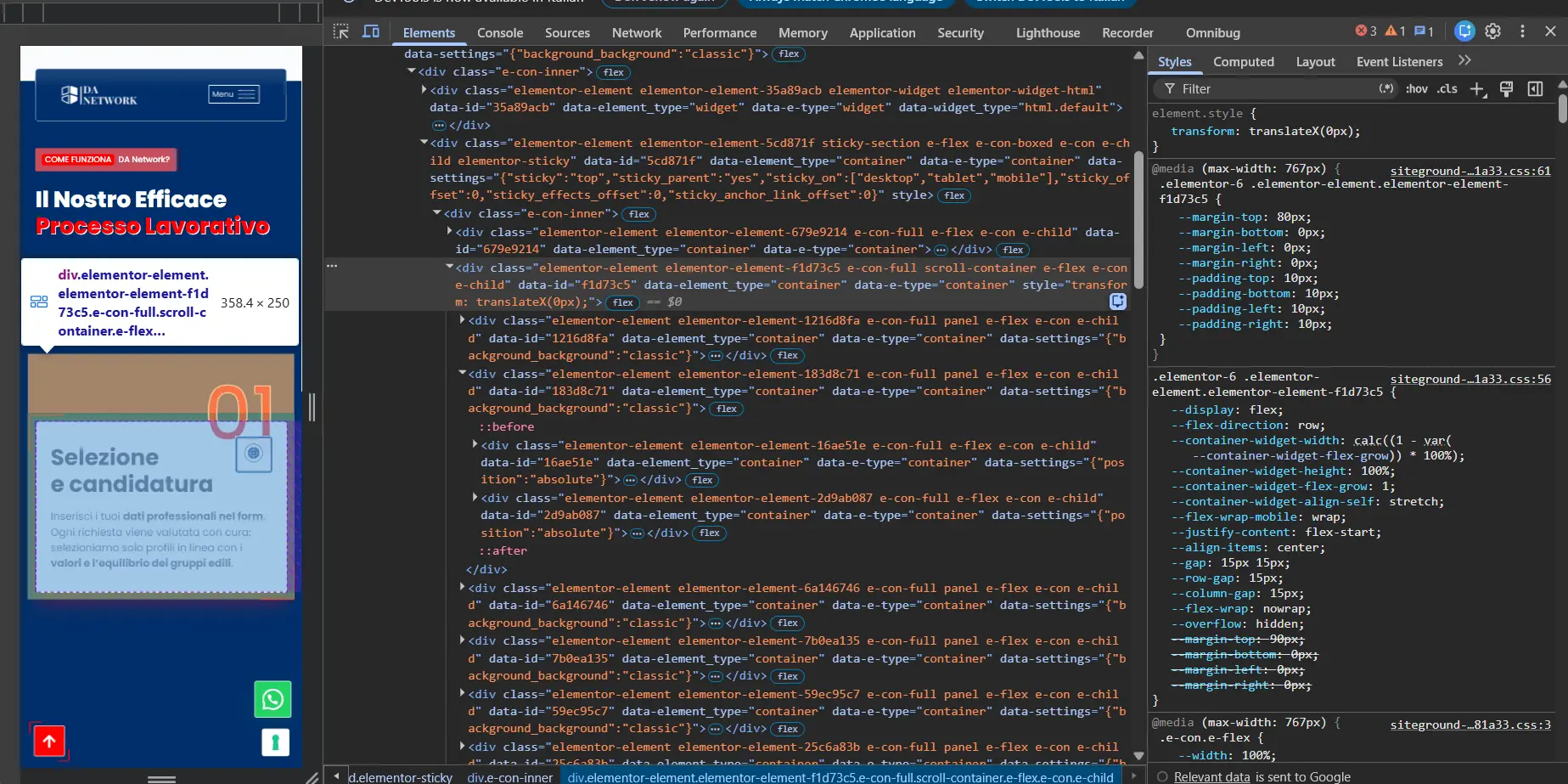Select div.e-con-inner in the breadcrumb
1568x784 pixels.
click(509, 776)
